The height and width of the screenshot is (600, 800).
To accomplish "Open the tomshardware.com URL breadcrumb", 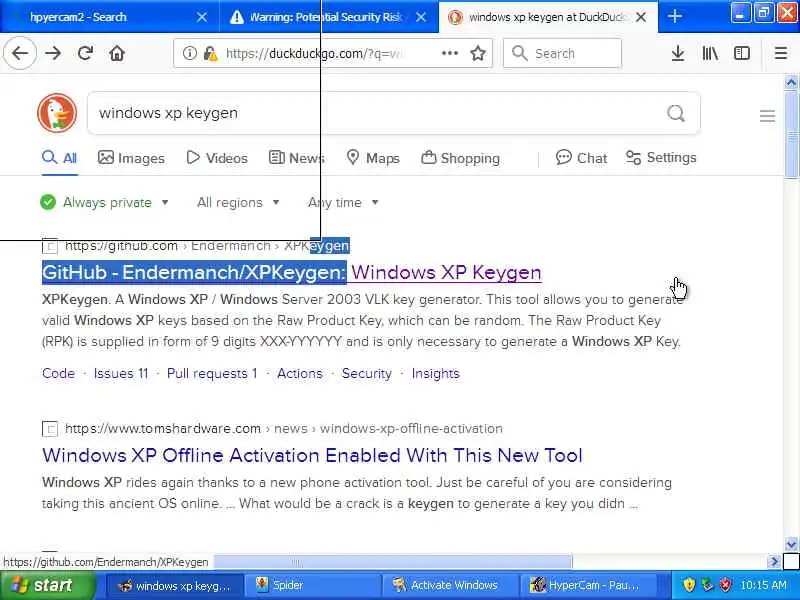I will click(x=284, y=429).
